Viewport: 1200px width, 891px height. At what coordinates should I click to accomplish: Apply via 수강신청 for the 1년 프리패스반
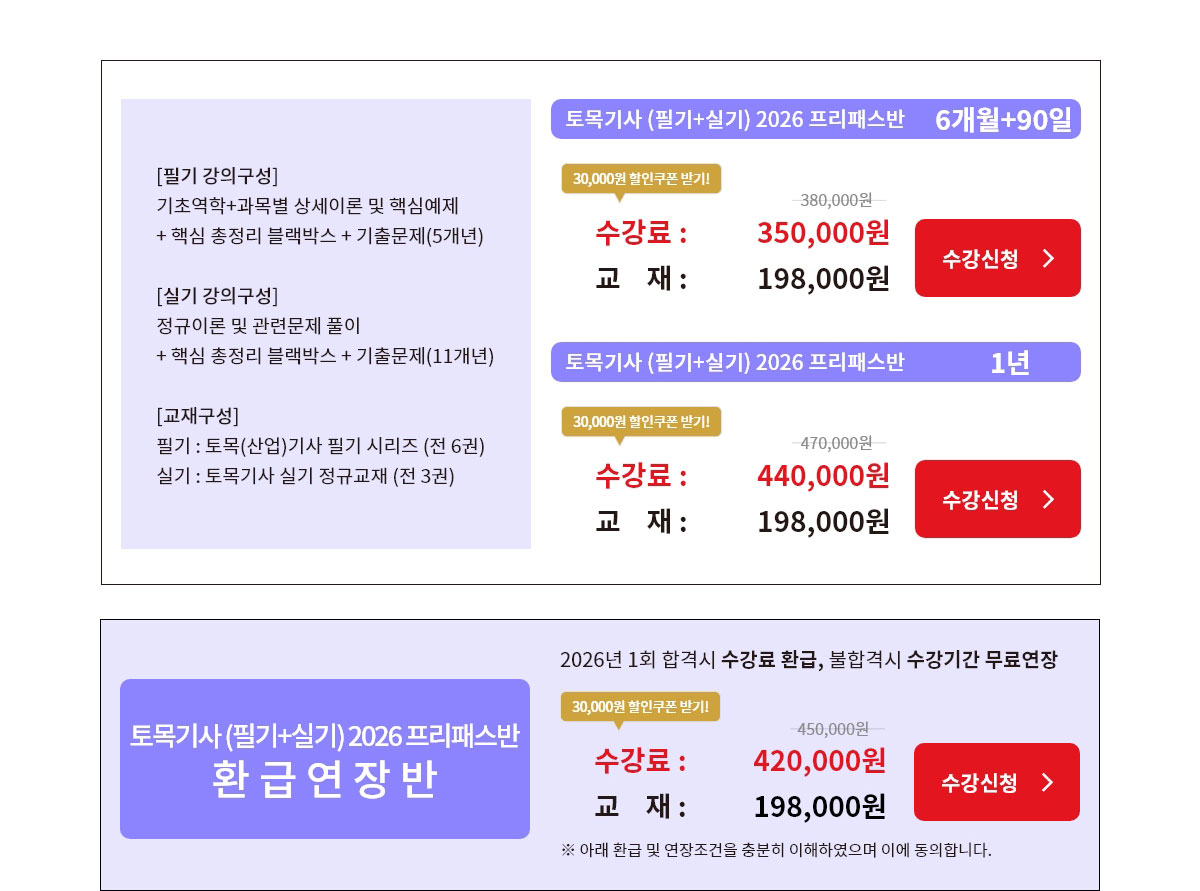tap(997, 499)
